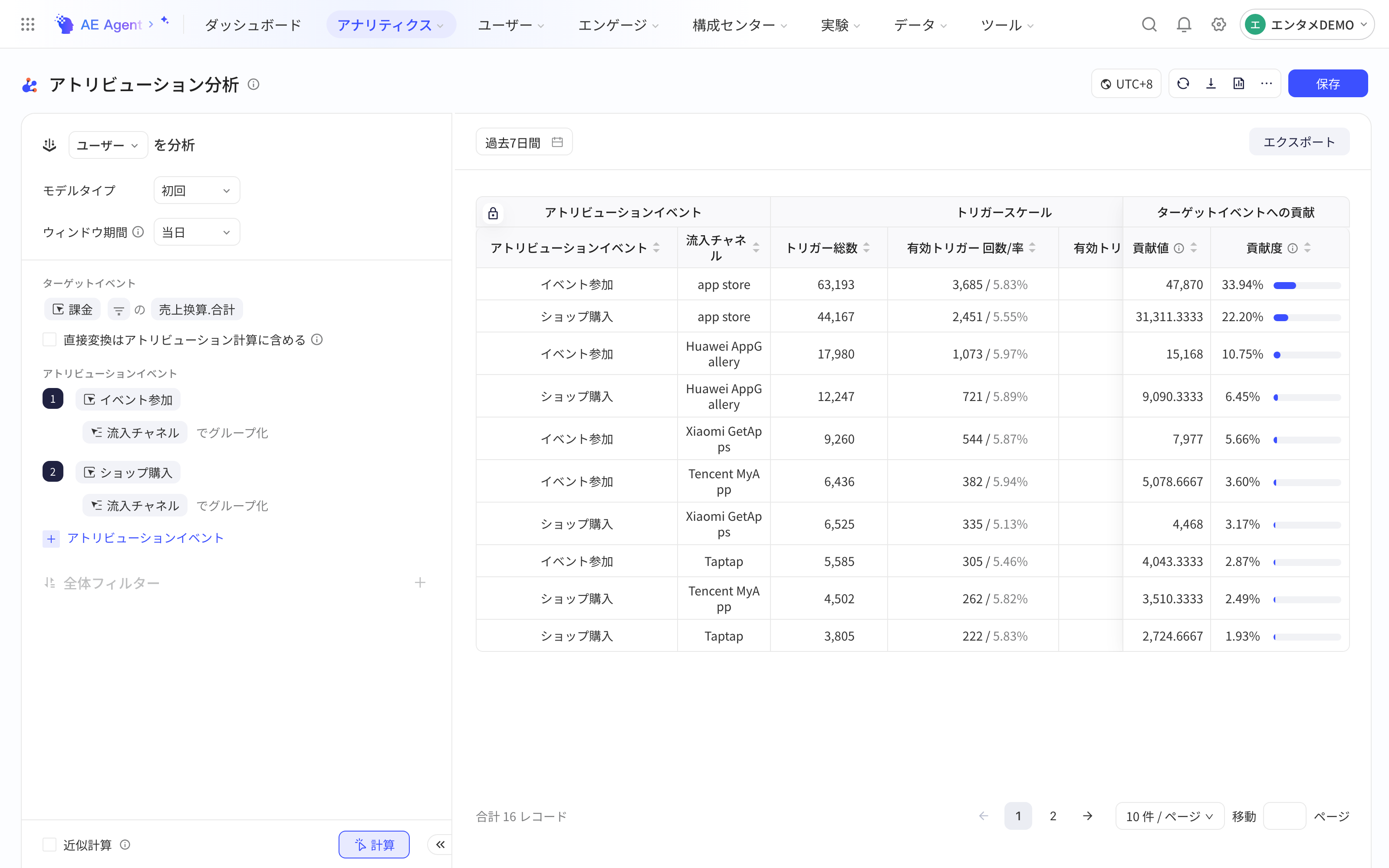Click the next page arrow
Image resolution: width=1389 pixels, height=868 pixels.
pyautogui.click(x=1087, y=816)
